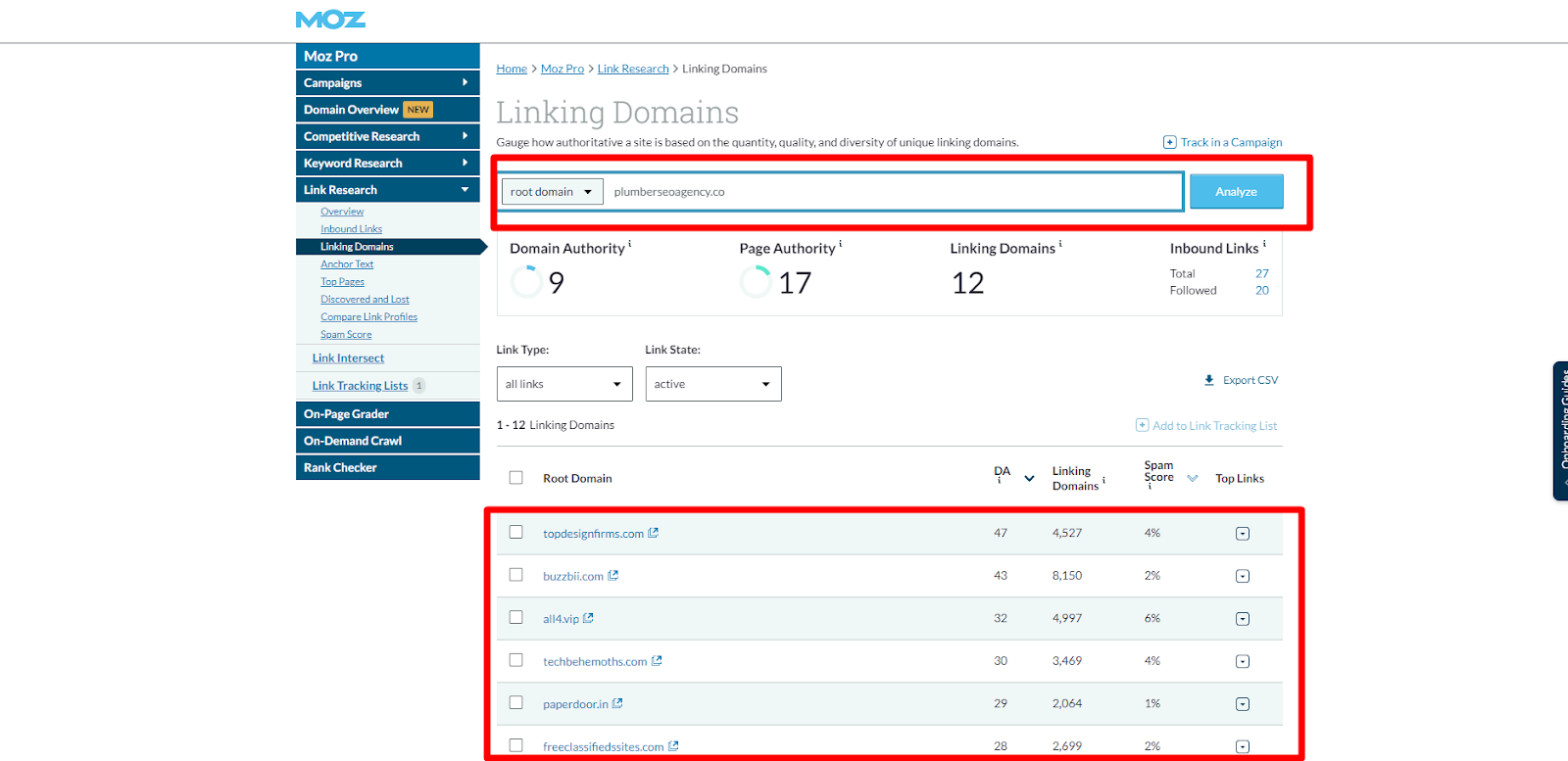Open the root domain scope dropdown
The width and height of the screenshot is (1568, 761).
click(553, 192)
